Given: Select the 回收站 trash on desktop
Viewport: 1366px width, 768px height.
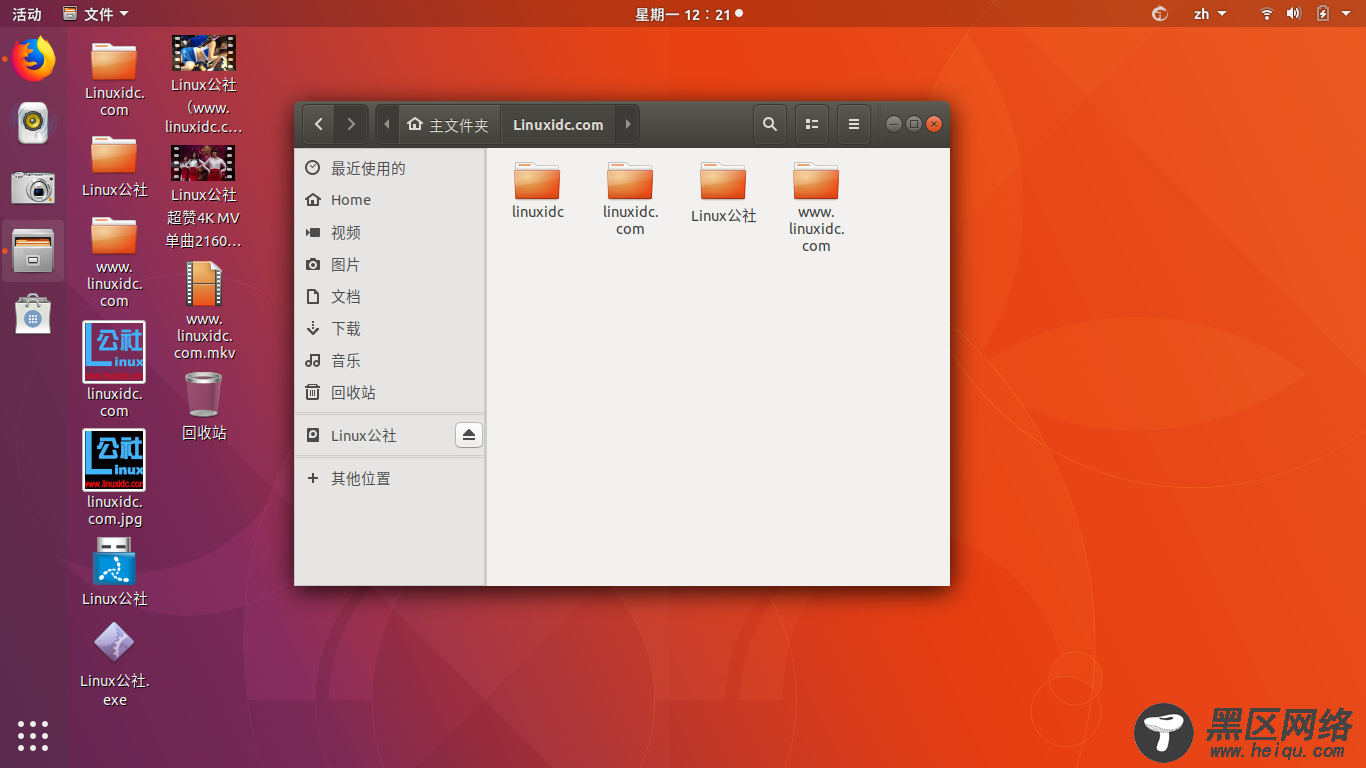Looking at the screenshot, I should [204, 406].
